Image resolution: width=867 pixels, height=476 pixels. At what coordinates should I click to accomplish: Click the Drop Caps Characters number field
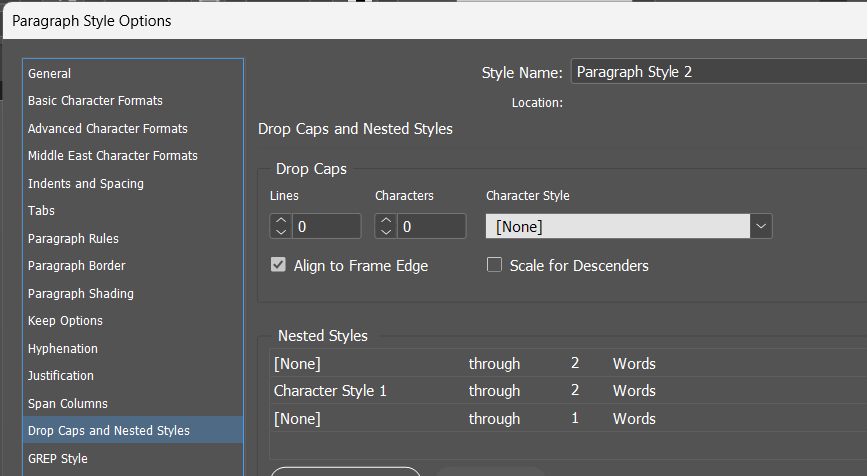click(432, 227)
